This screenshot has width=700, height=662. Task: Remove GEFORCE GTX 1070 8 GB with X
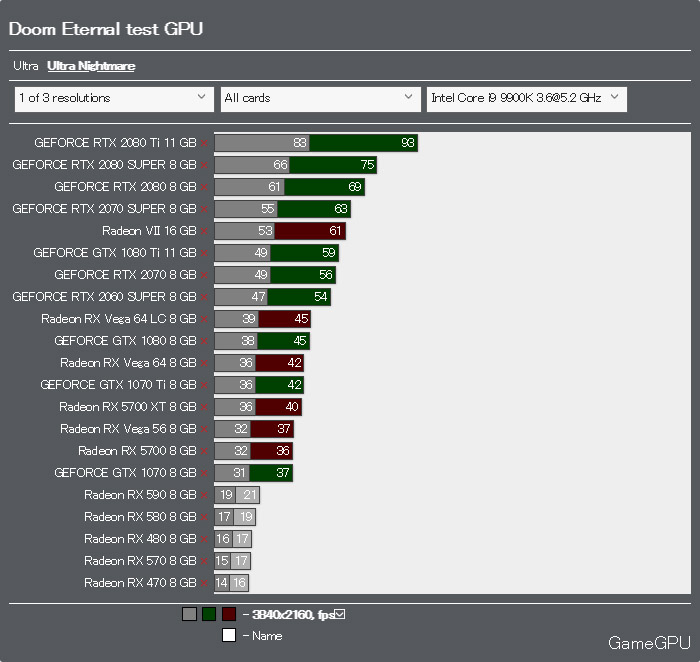point(204,473)
